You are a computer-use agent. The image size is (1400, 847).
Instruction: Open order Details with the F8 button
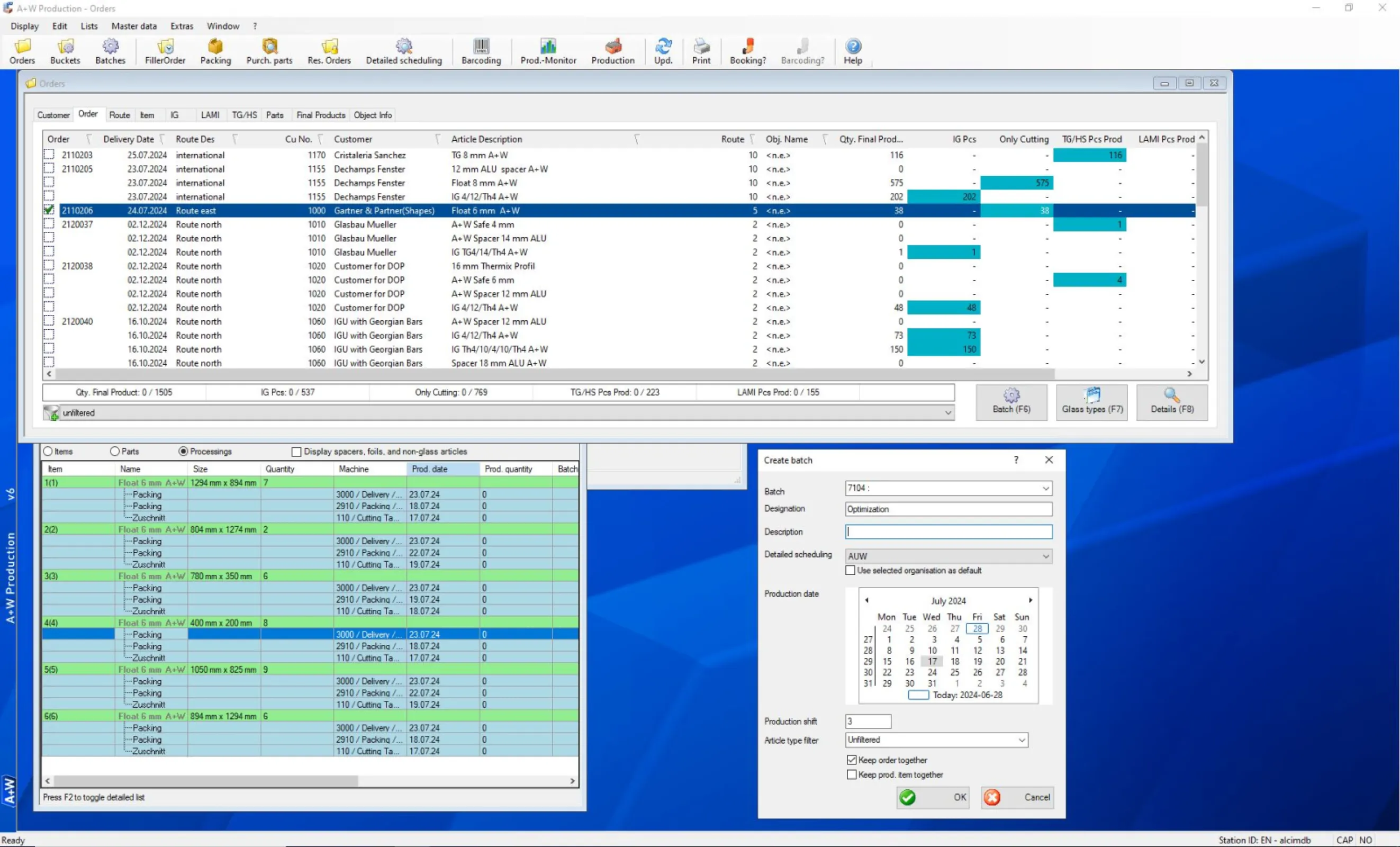(1171, 402)
